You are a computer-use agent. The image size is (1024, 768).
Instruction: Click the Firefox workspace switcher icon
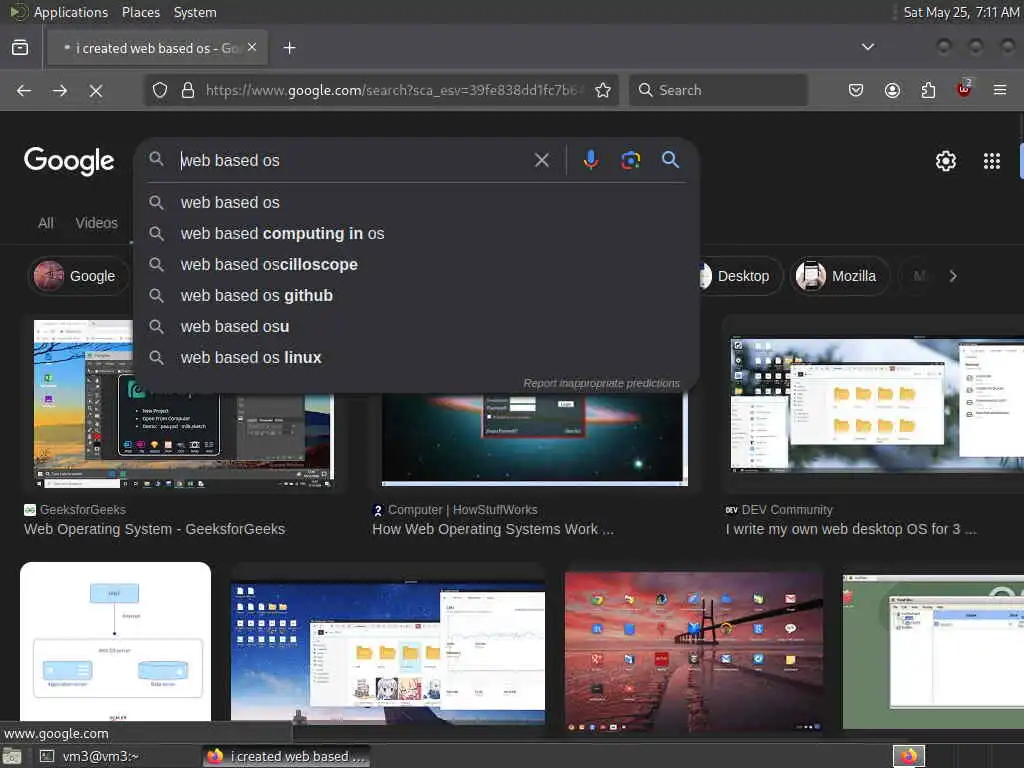pyautogui.click(x=908, y=756)
